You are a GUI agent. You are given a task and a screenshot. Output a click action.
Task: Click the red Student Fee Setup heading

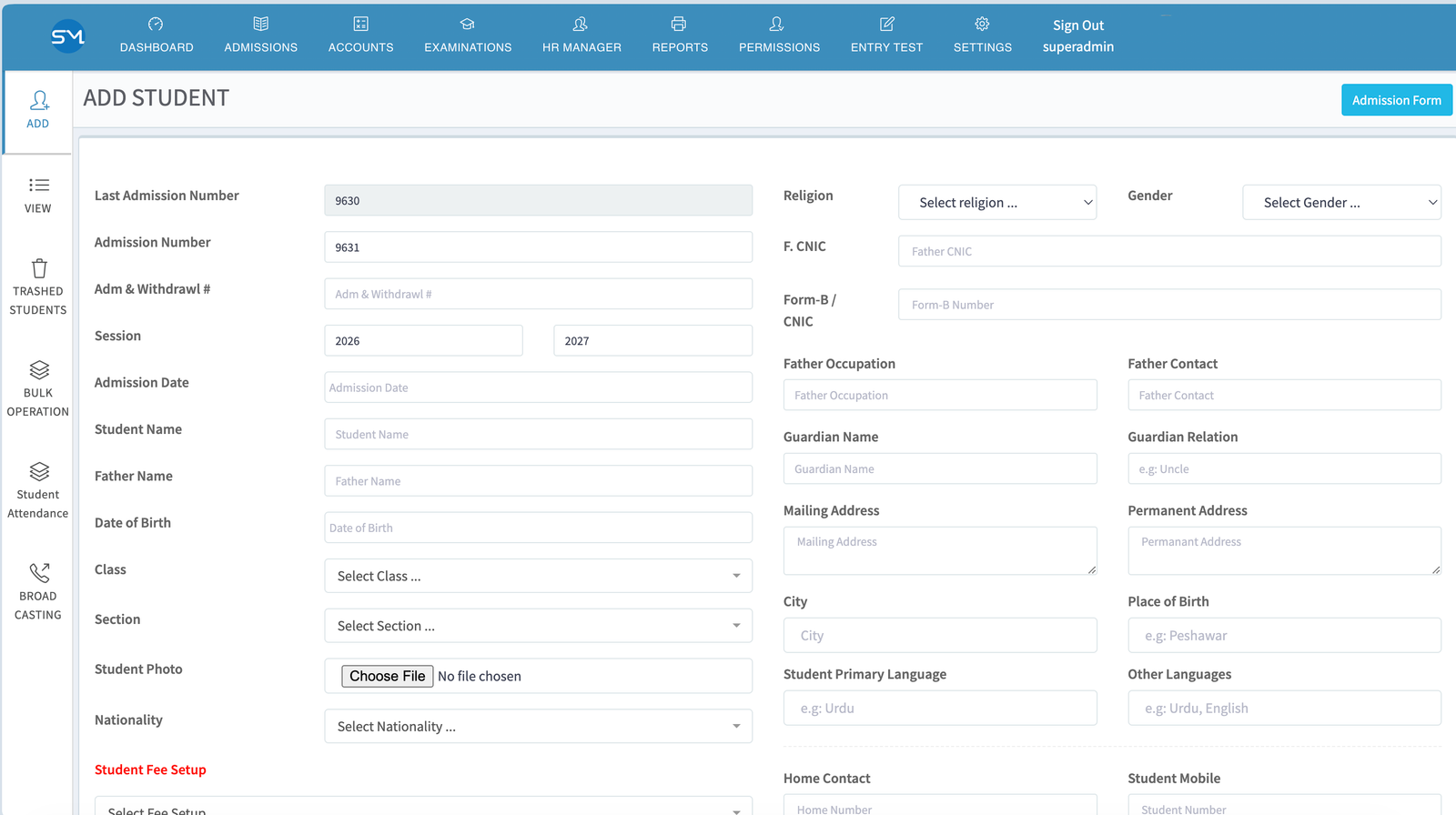coord(150,770)
